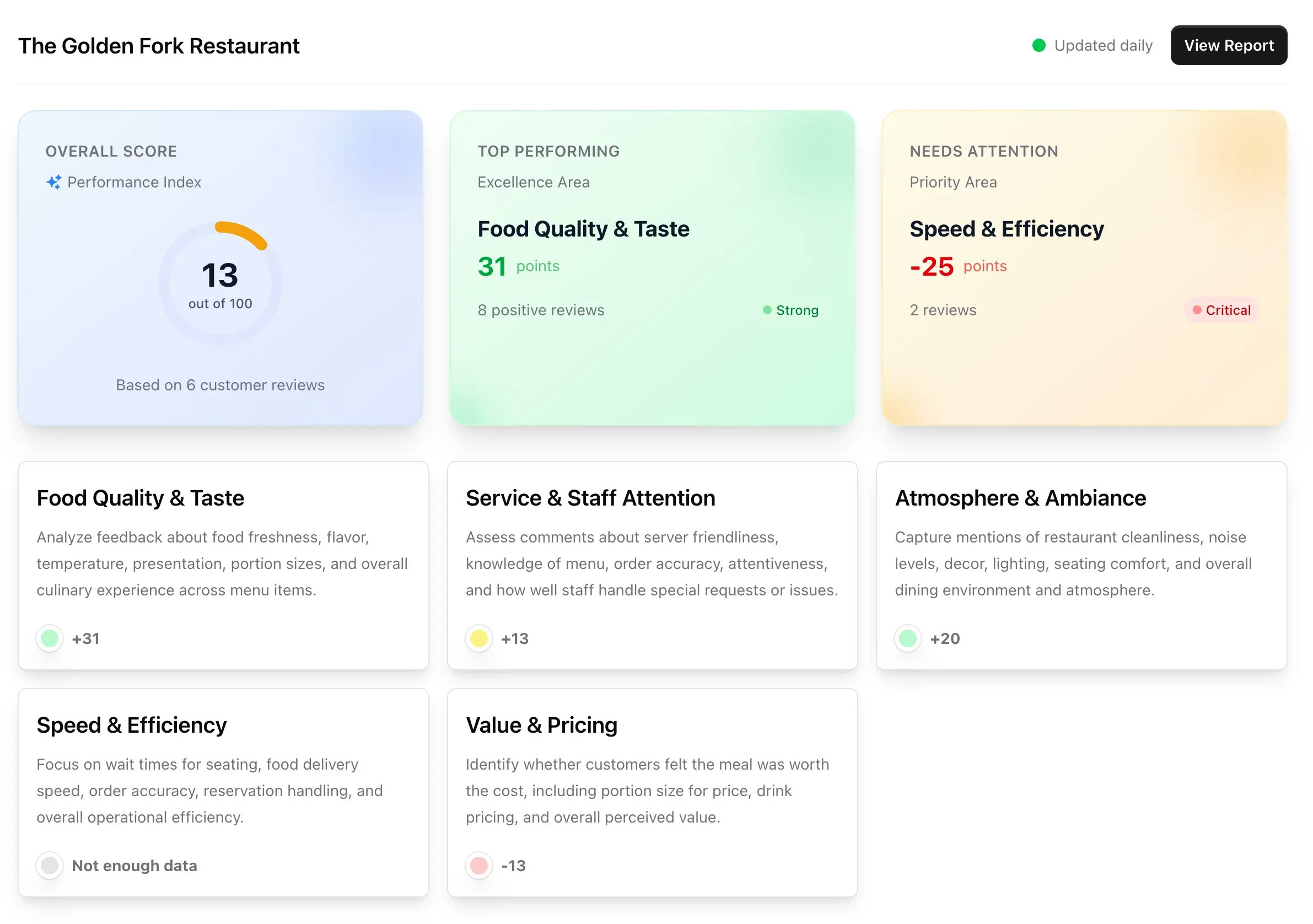Click the Performance Index label
Viewport: 1313px width, 924px height.
tap(134, 182)
